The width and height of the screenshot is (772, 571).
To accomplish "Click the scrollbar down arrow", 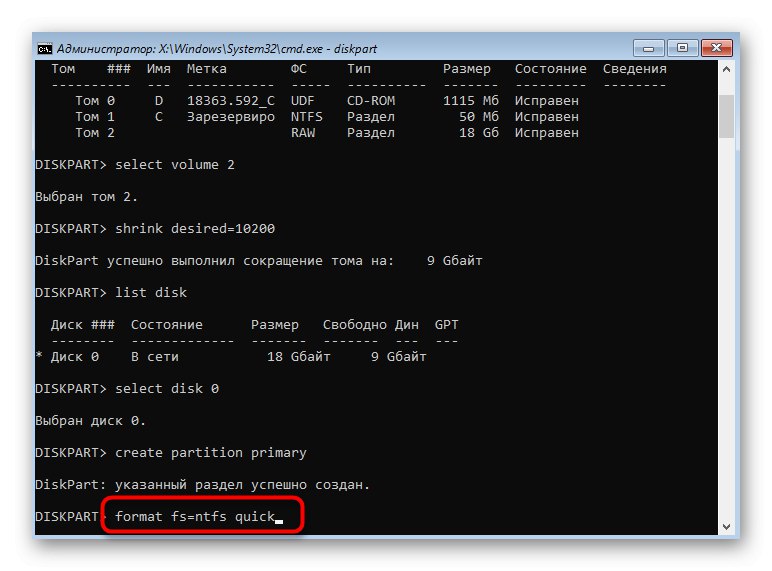I will pyautogui.click(x=726, y=526).
